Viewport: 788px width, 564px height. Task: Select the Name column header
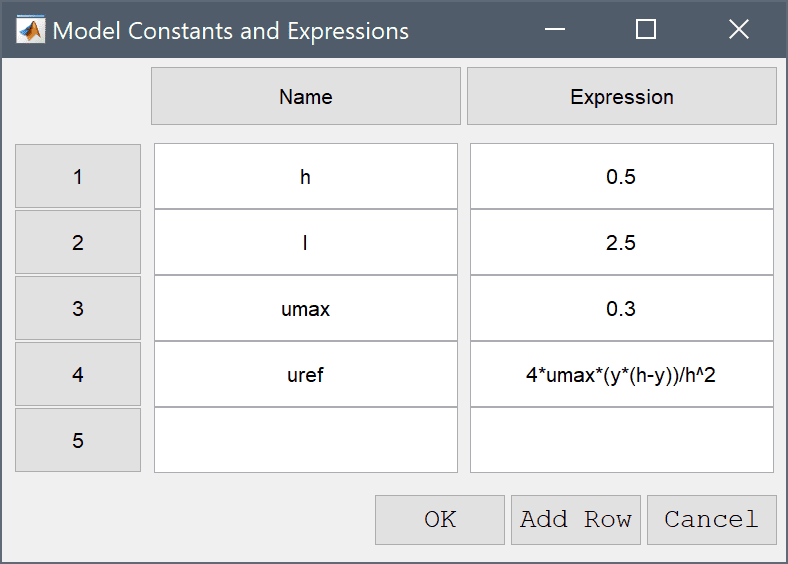306,96
